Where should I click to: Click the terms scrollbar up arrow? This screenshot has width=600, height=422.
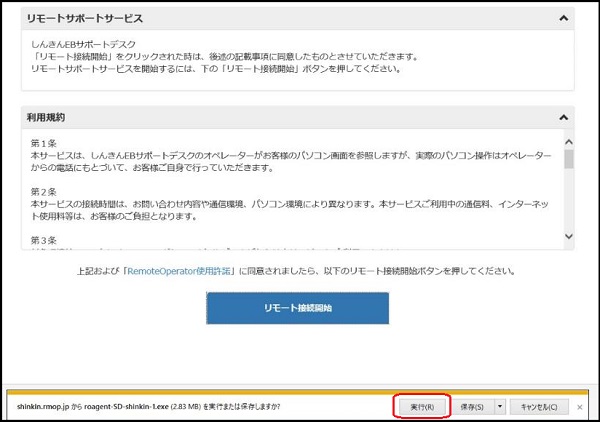coord(568,142)
